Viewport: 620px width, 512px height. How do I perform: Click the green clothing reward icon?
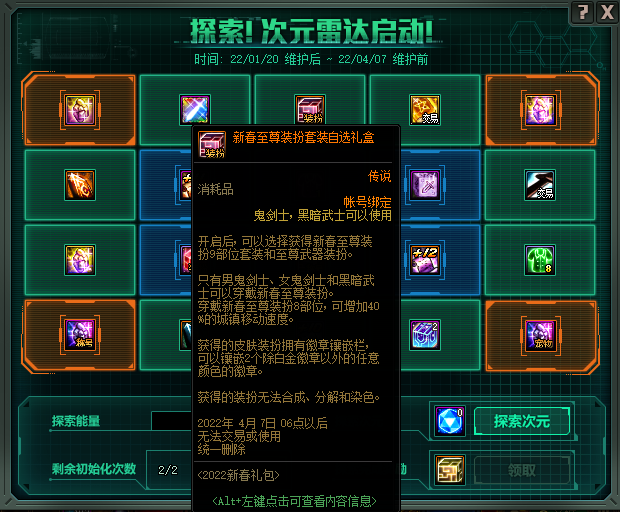(540, 260)
